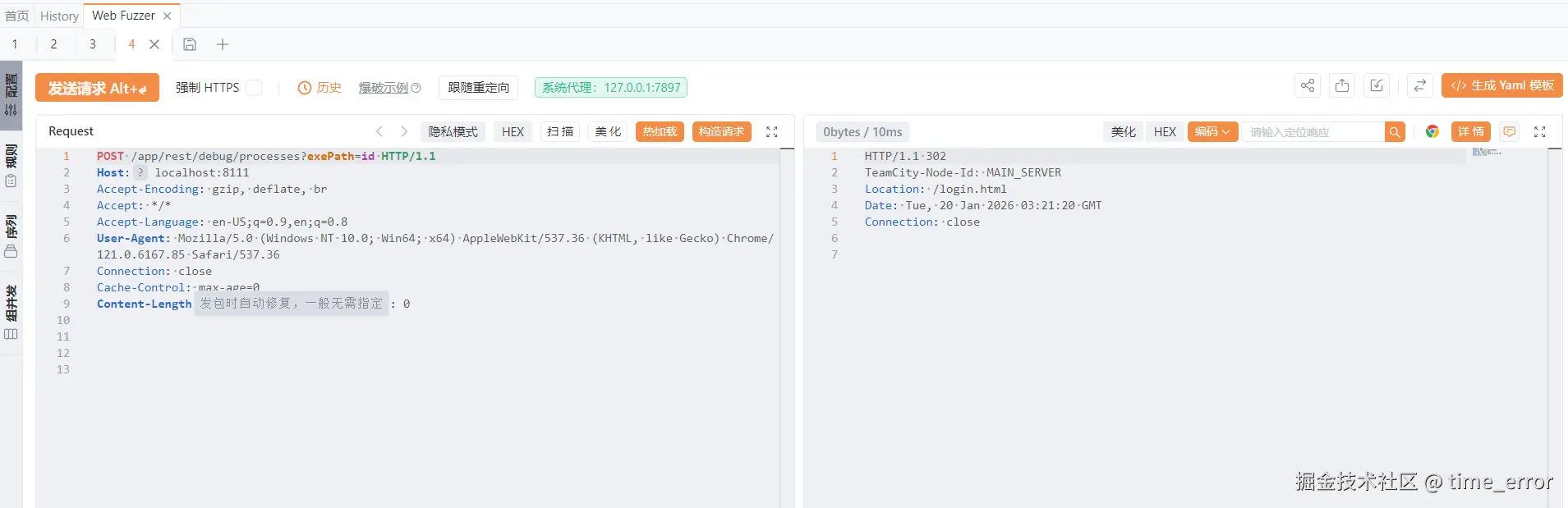Go to next request with right chevron
This screenshot has height=508, width=1568.
pyautogui.click(x=404, y=131)
